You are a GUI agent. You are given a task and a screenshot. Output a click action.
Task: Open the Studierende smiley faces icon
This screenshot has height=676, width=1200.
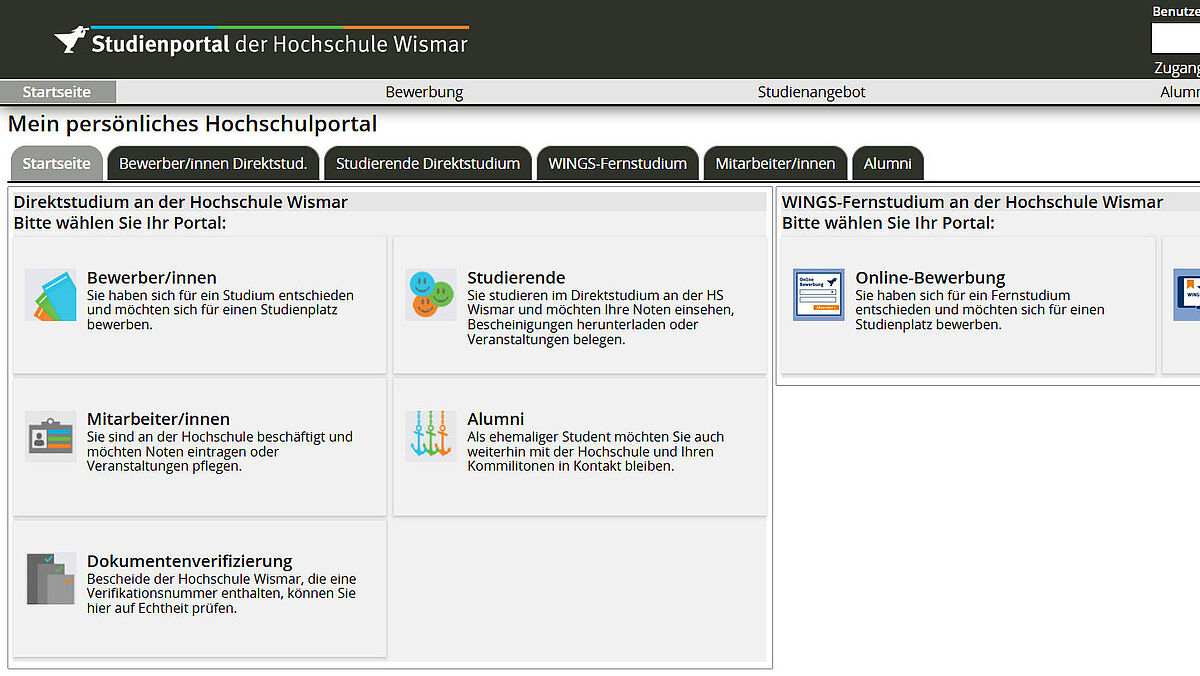click(x=432, y=295)
